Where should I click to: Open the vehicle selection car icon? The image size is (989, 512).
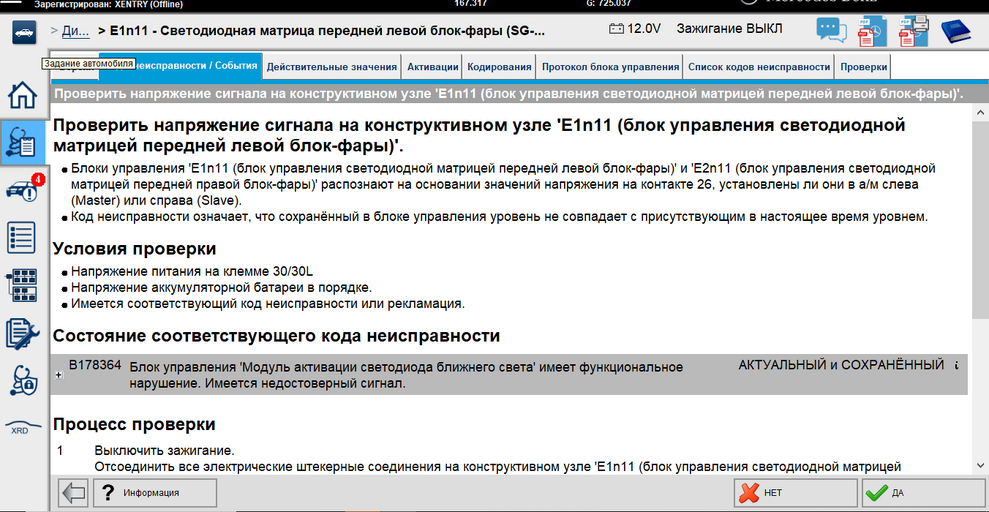[23, 32]
